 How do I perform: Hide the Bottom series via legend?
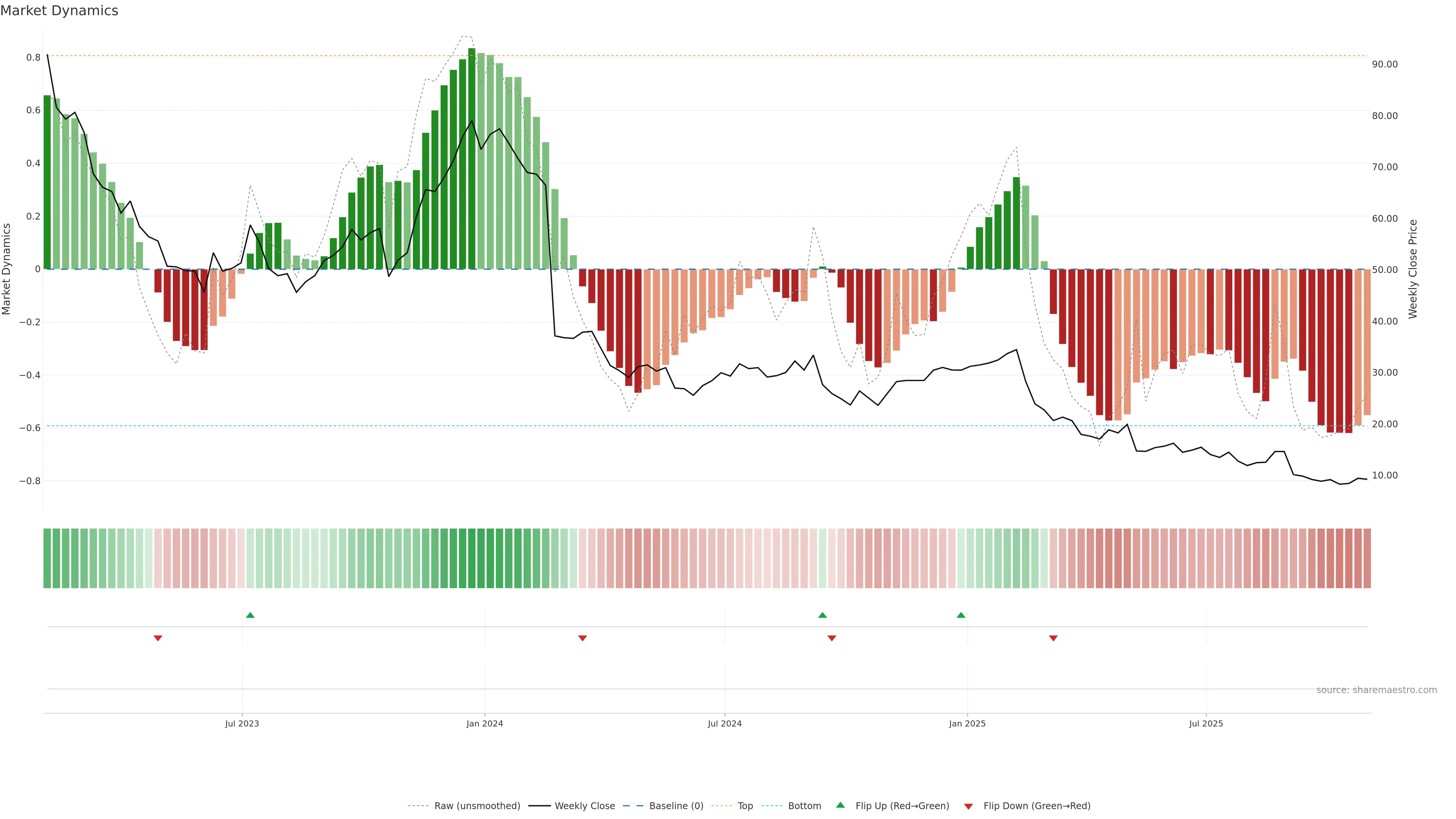(804, 806)
